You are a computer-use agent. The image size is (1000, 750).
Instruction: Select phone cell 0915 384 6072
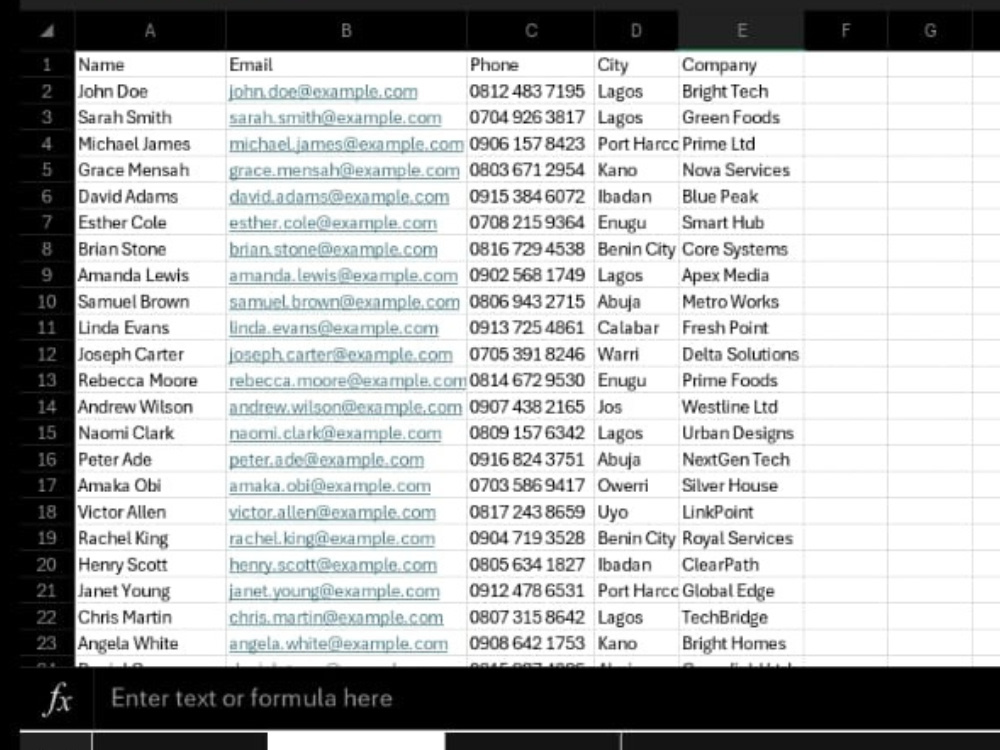[x=531, y=196]
